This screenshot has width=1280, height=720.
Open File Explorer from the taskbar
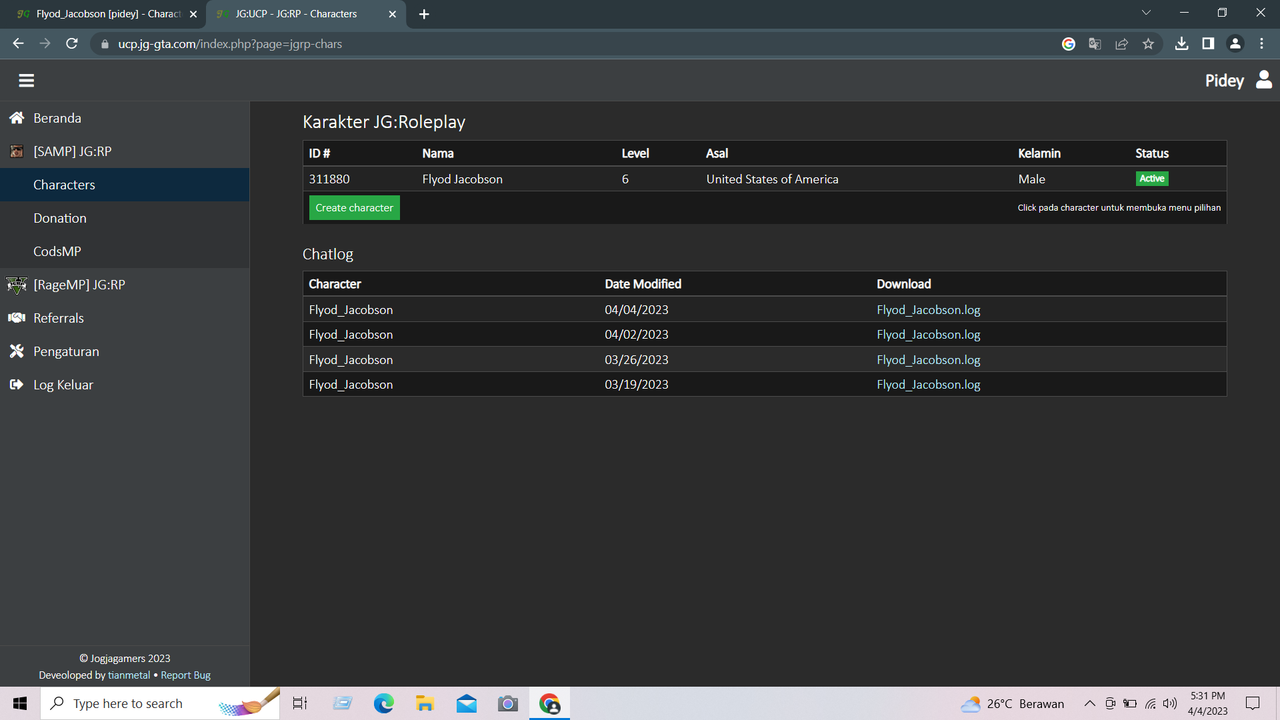click(425, 704)
